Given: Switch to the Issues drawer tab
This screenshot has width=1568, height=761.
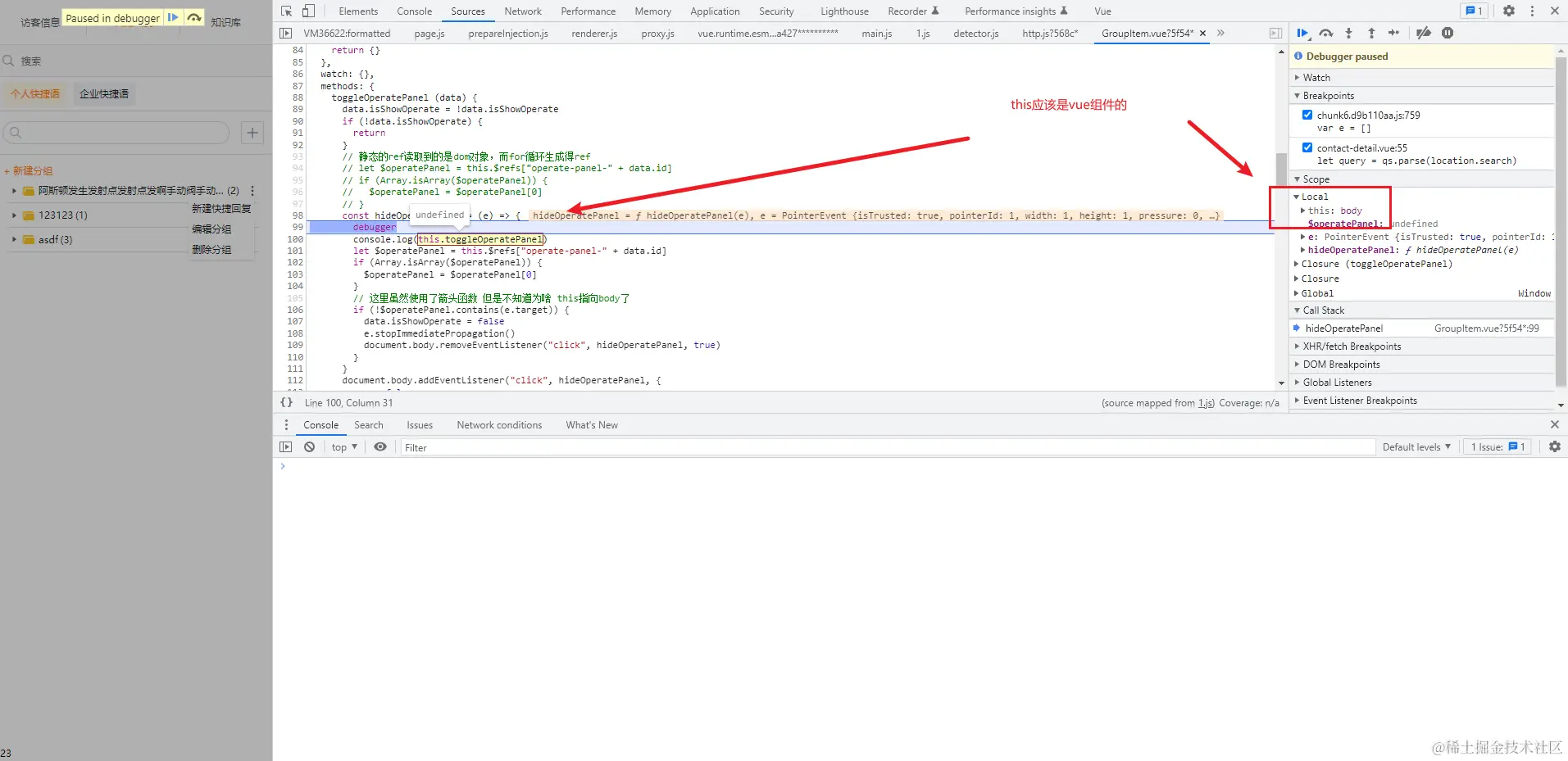Looking at the screenshot, I should tap(420, 425).
